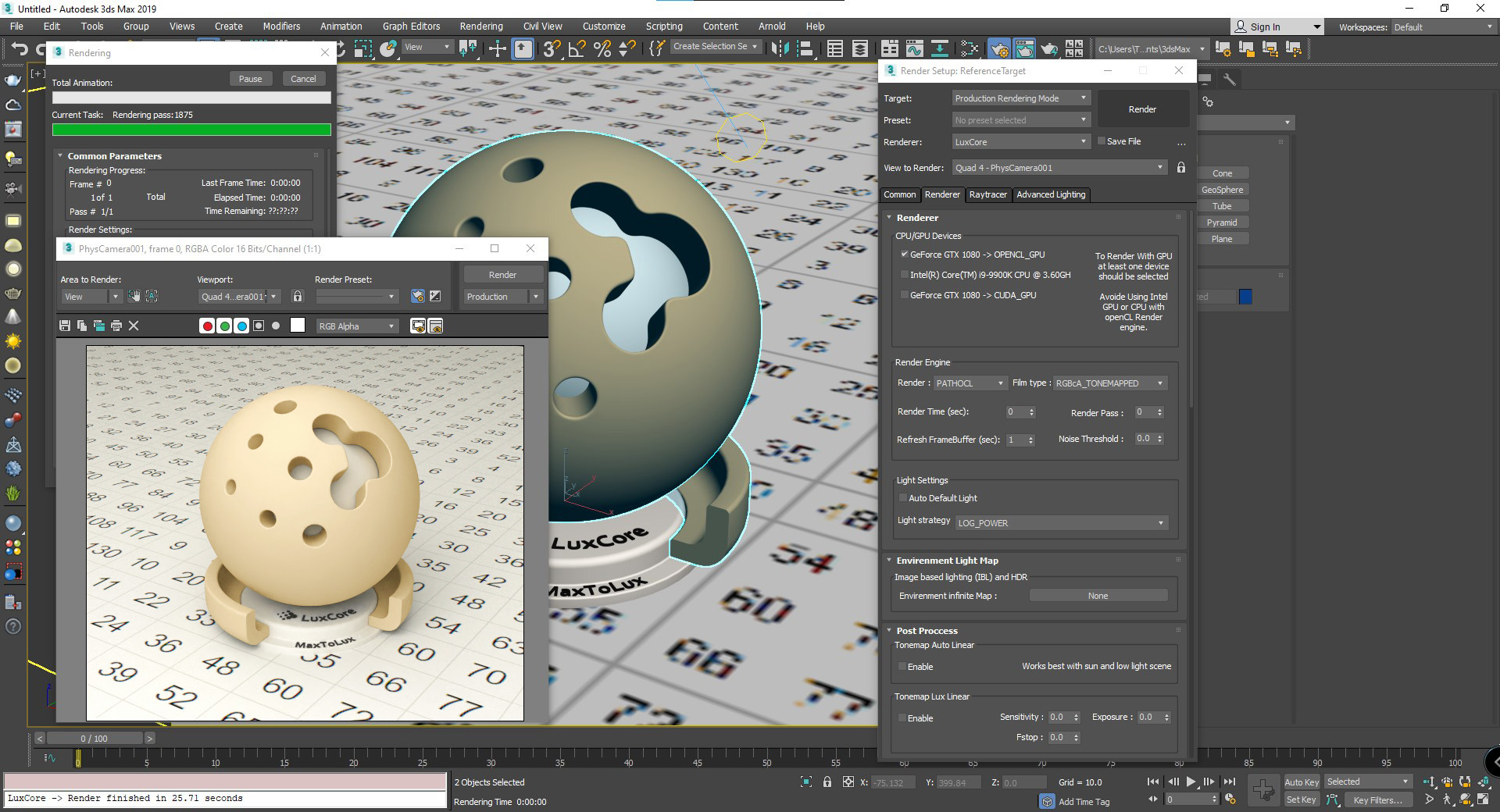Viewport: 1500px width, 812px height.
Task: Click the Environment infinite Map None button
Action: (x=1098, y=596)
